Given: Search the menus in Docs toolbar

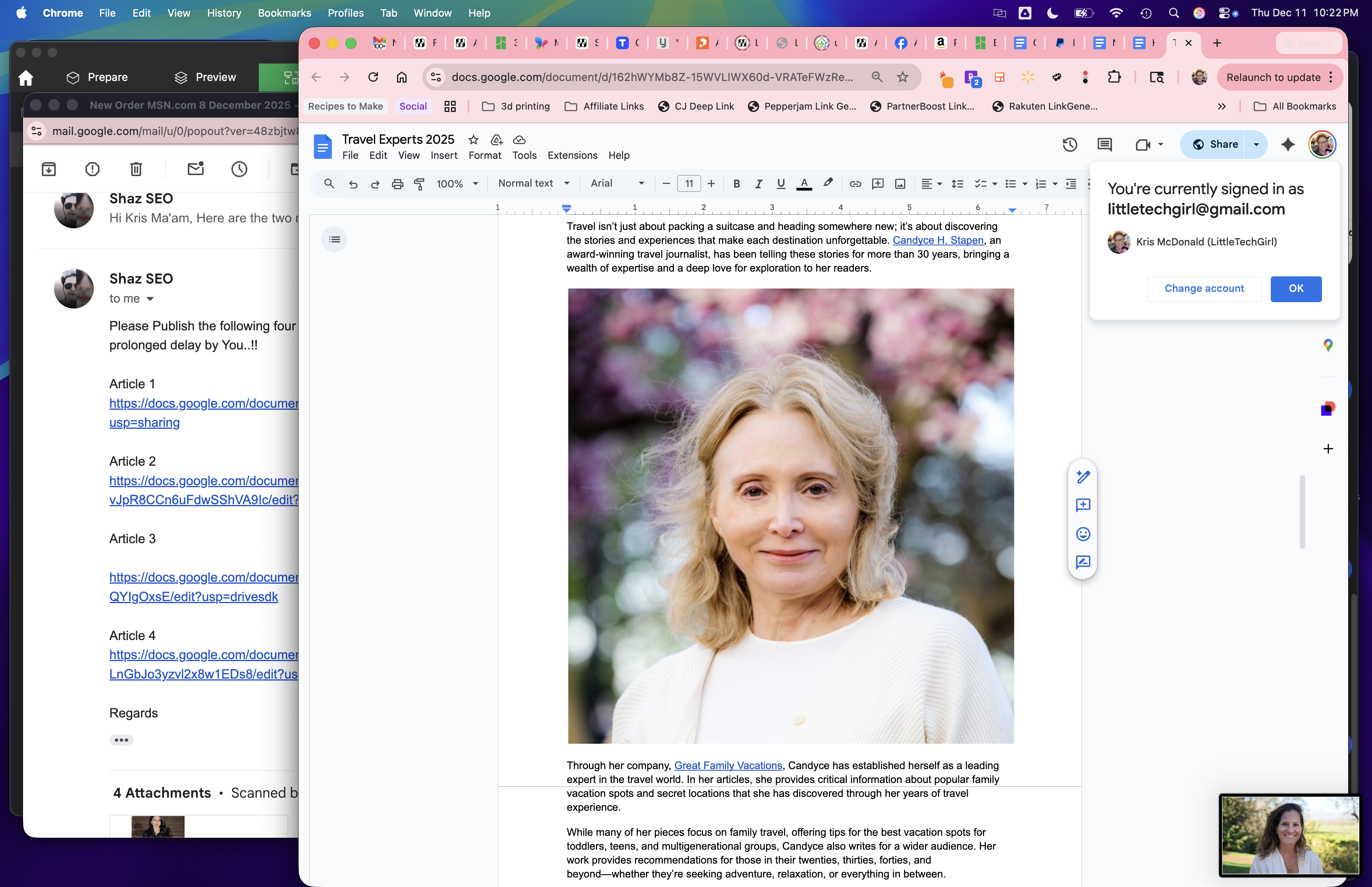Looking at the screenshot, I should click(329, 184).
